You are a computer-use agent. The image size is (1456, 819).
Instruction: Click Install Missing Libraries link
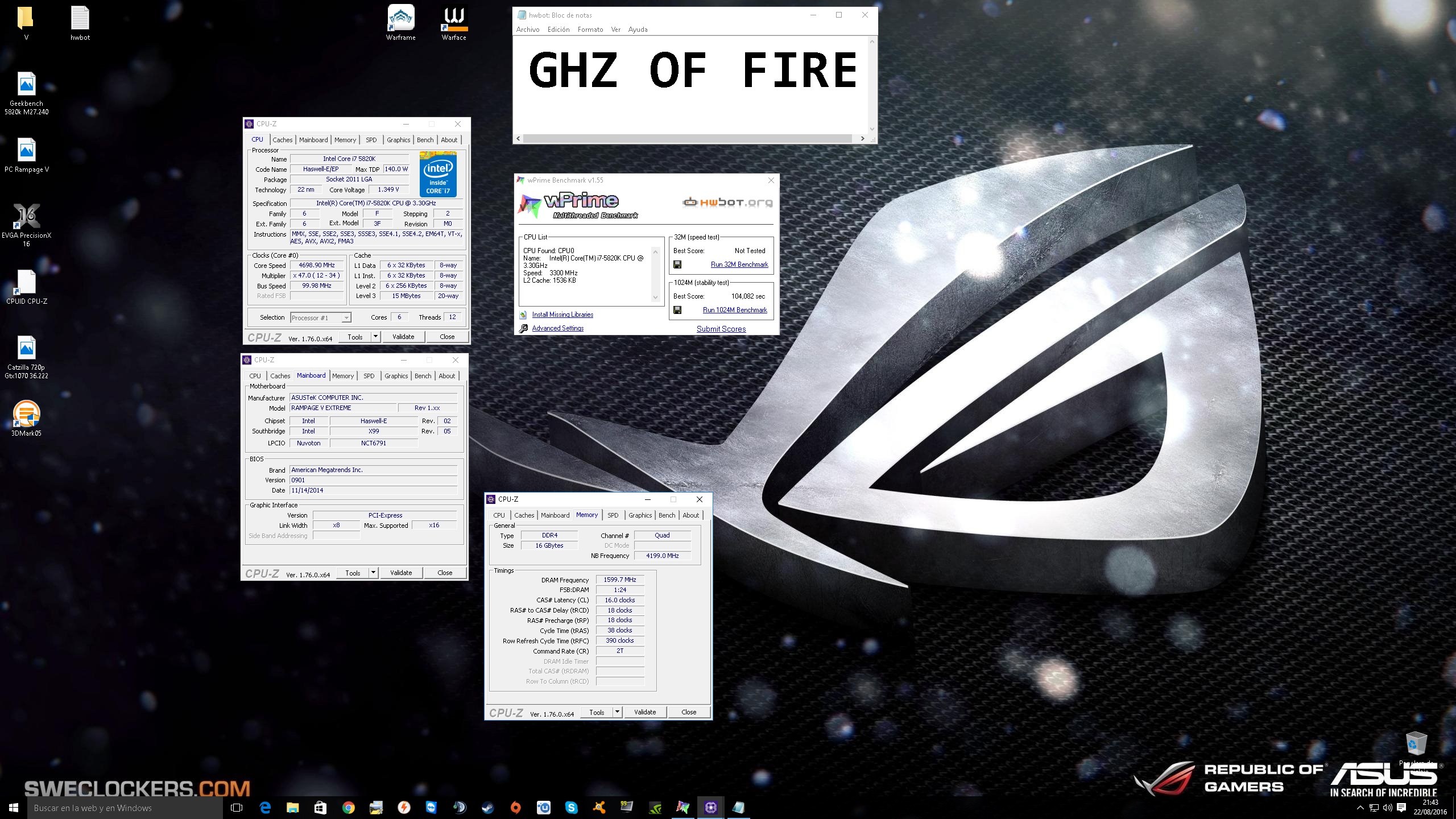pos(562,315)
